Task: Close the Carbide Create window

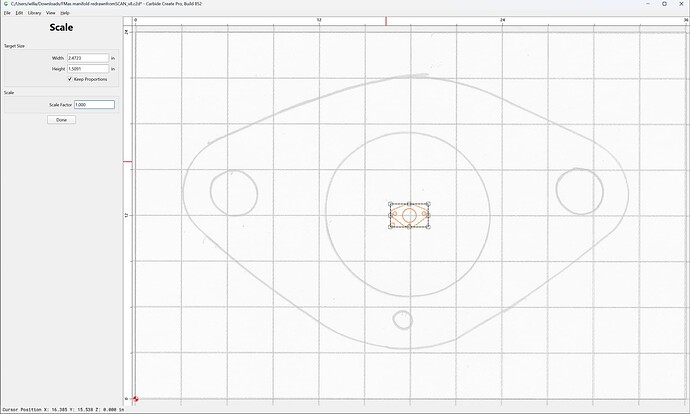Action: pos(682,4)
